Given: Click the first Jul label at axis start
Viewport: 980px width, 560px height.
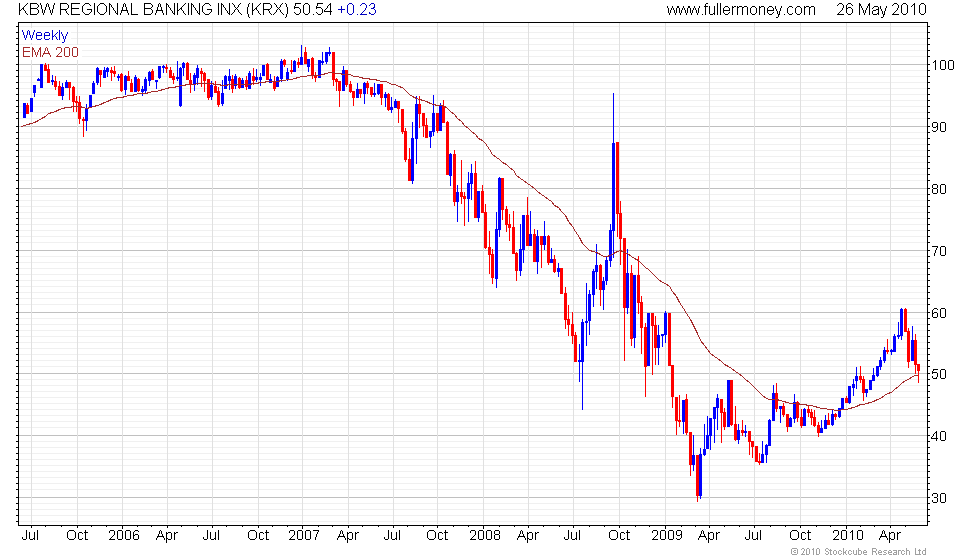Looking at the screenshot, I should pos(29,536).
